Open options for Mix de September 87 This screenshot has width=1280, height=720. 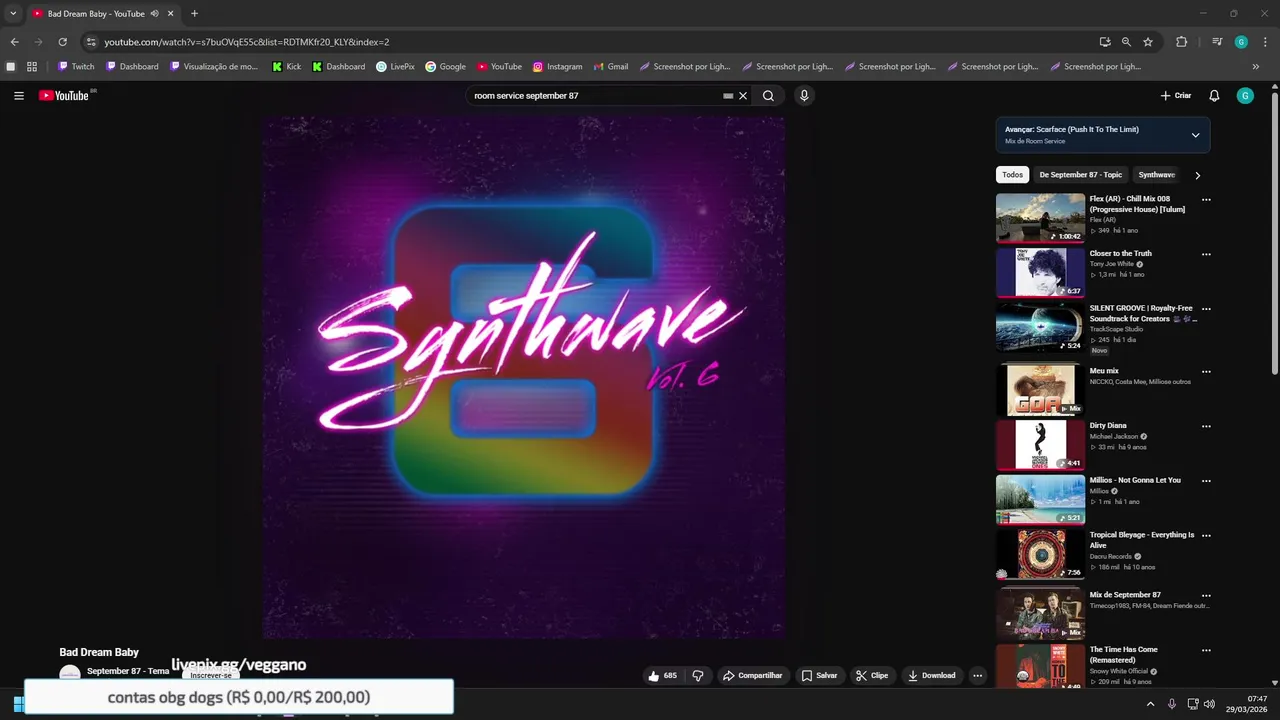(x=1206, y=596)
